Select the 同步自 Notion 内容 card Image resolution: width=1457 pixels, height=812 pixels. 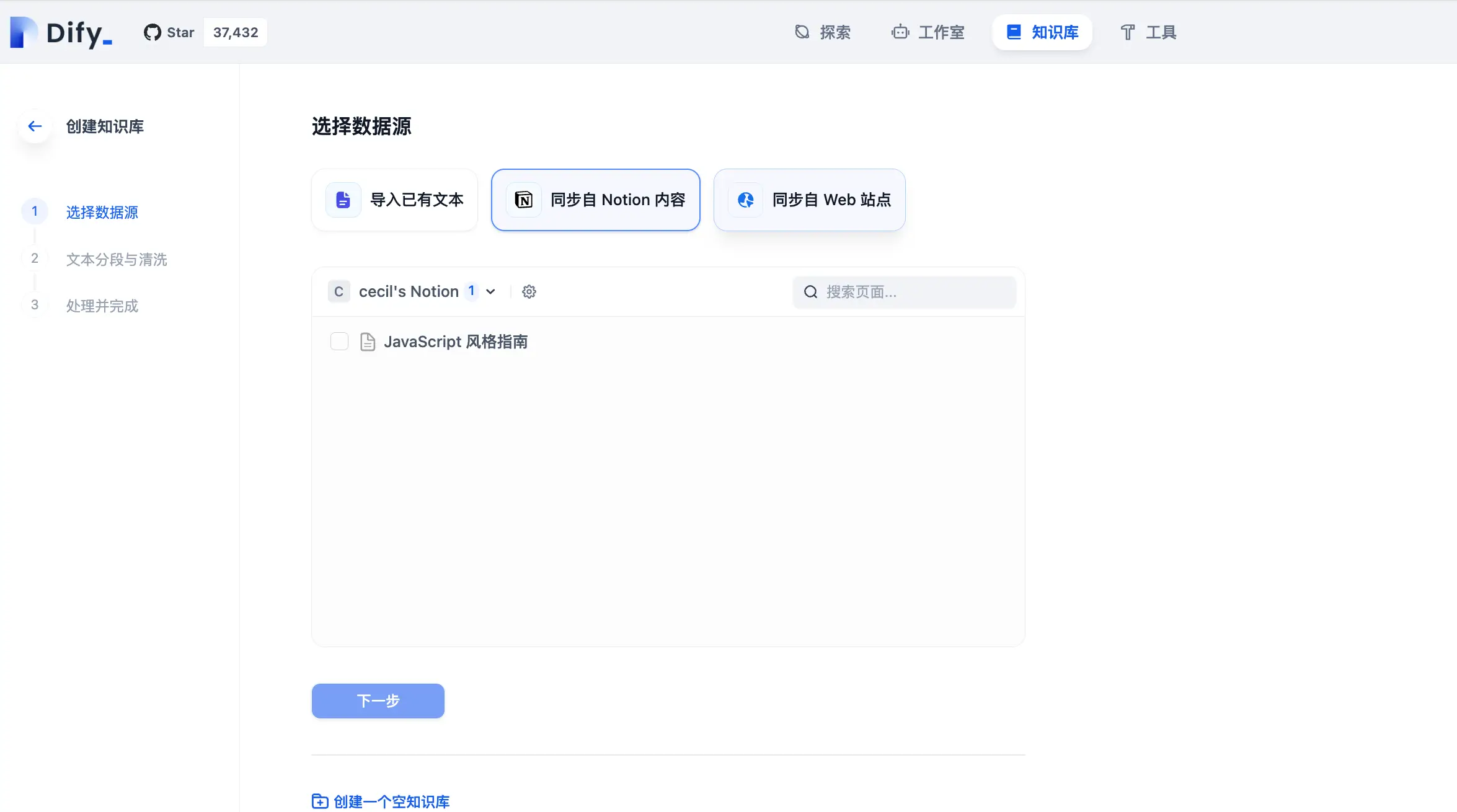[x=595, y=200]
